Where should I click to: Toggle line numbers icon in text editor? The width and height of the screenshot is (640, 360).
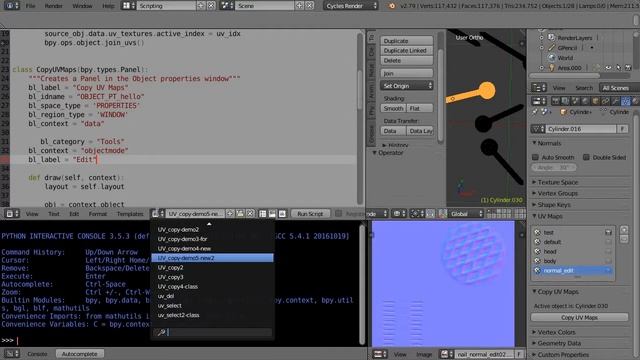click(262, 213)
